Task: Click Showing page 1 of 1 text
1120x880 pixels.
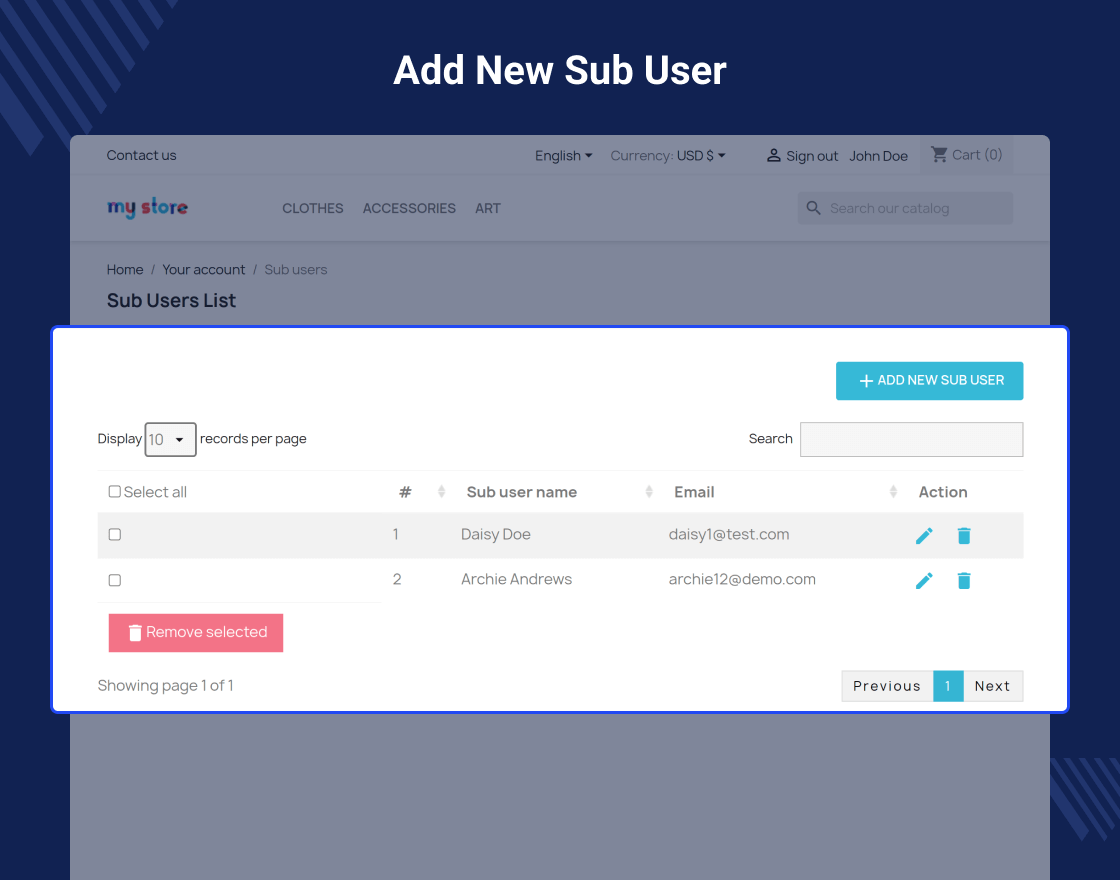Action: [x=166, y=686]
